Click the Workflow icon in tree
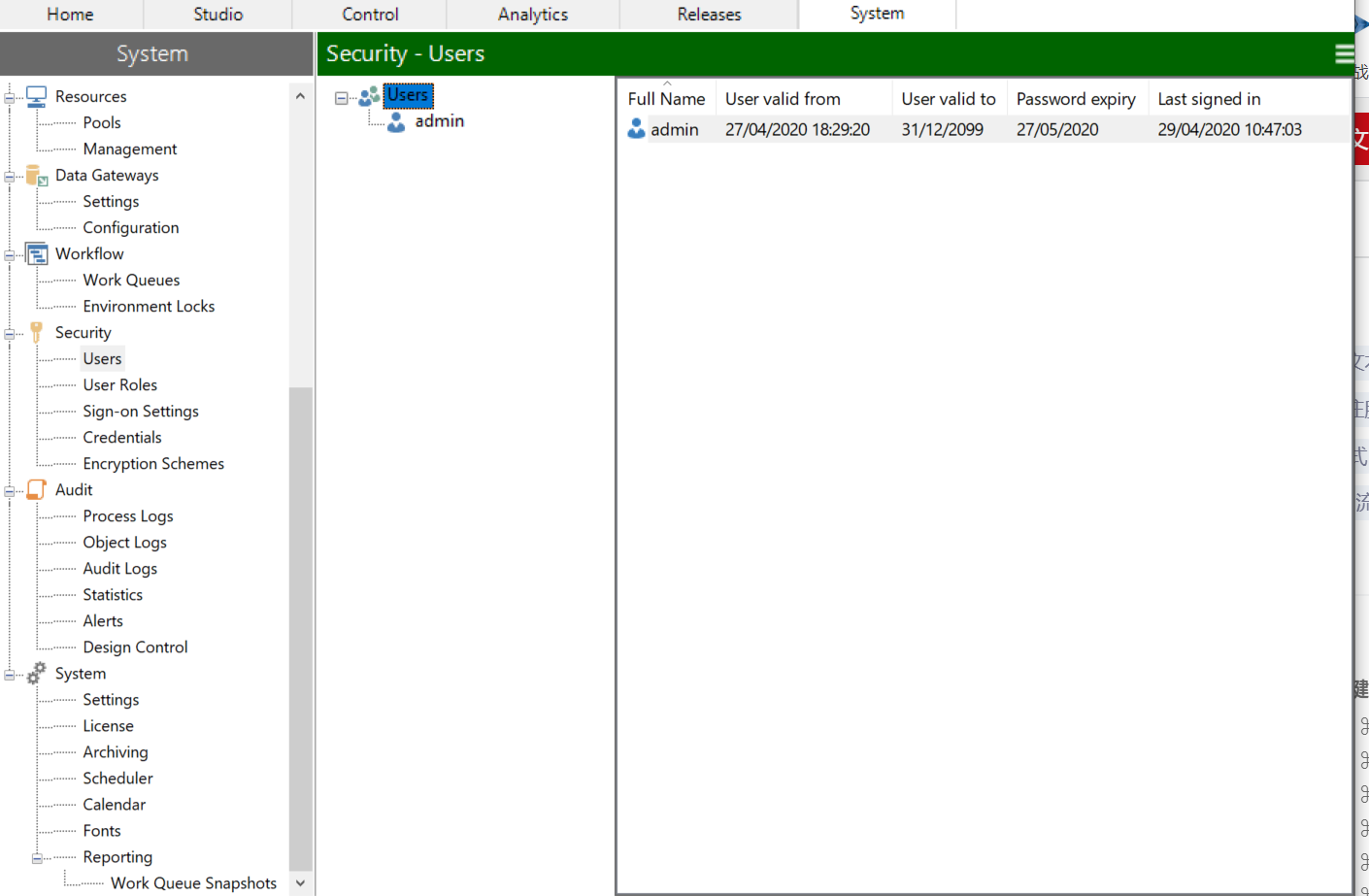 (36, 253)
